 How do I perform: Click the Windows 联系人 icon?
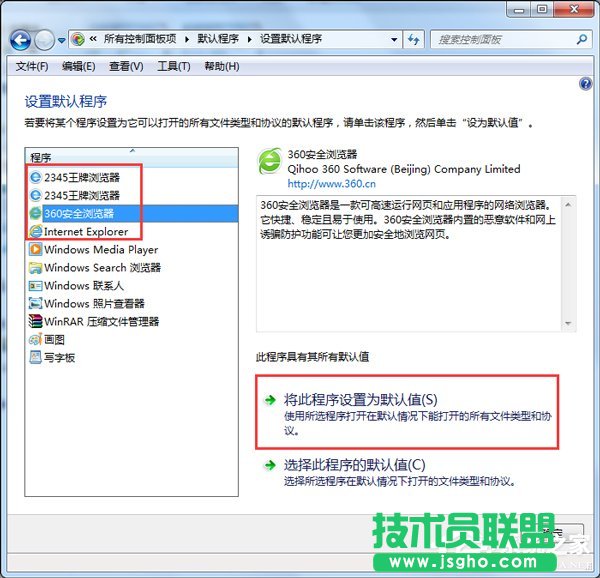pos(36,286)
